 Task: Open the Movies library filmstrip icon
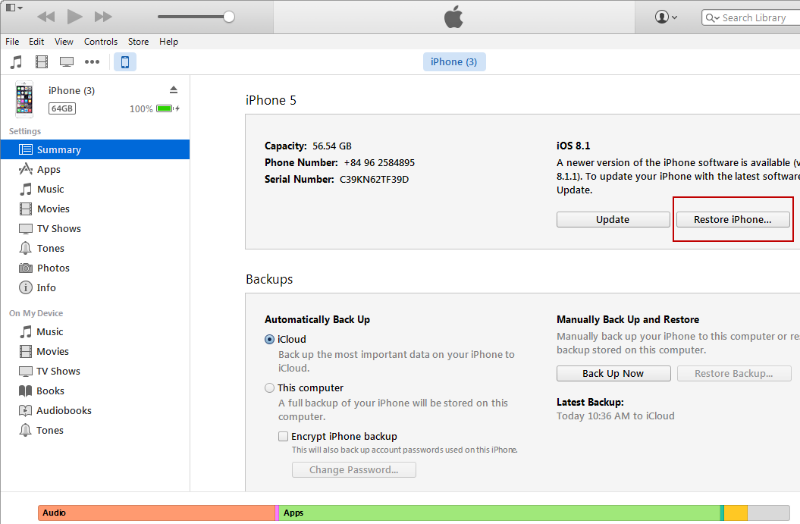click(x=41, y=62)
